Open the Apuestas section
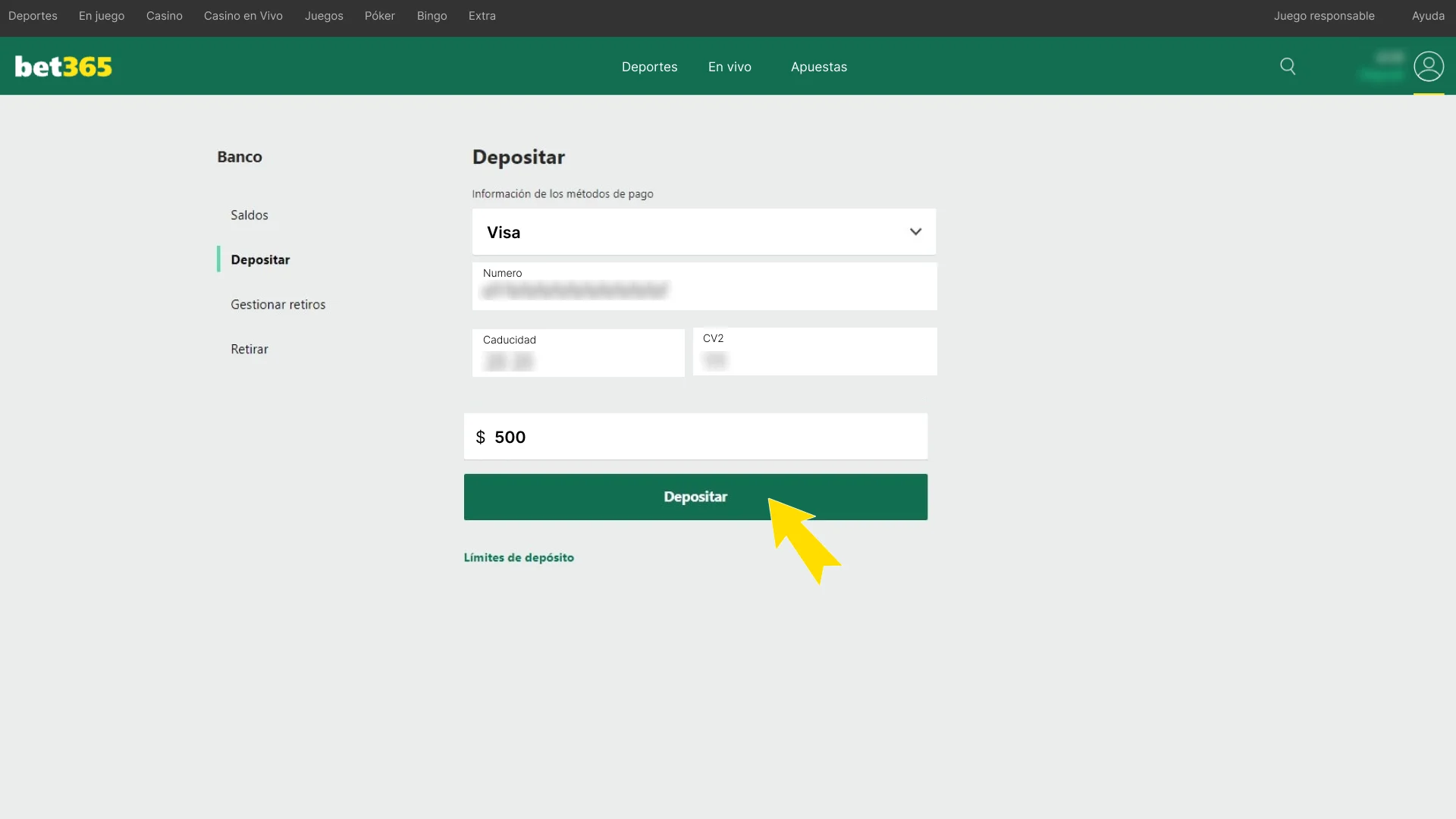Viewport: 1456px width, 819px height. click(x=818, y=67)
